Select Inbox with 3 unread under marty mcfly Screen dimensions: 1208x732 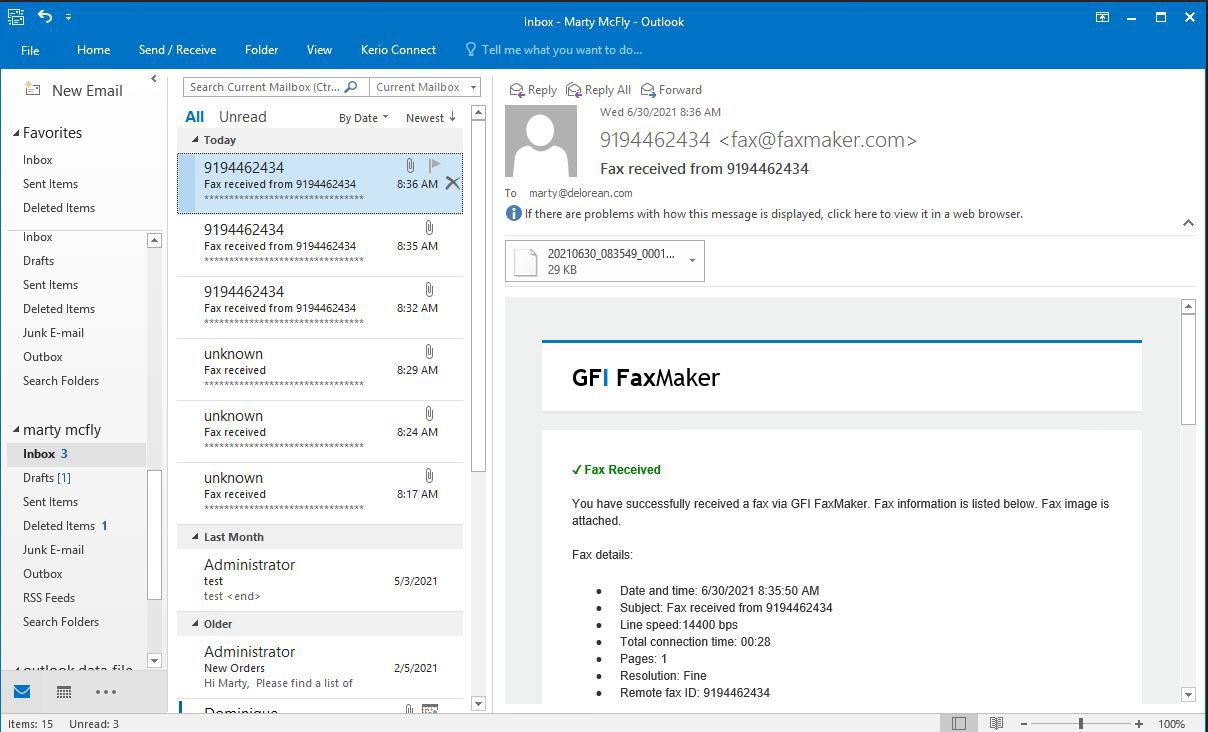click(76, 454)
